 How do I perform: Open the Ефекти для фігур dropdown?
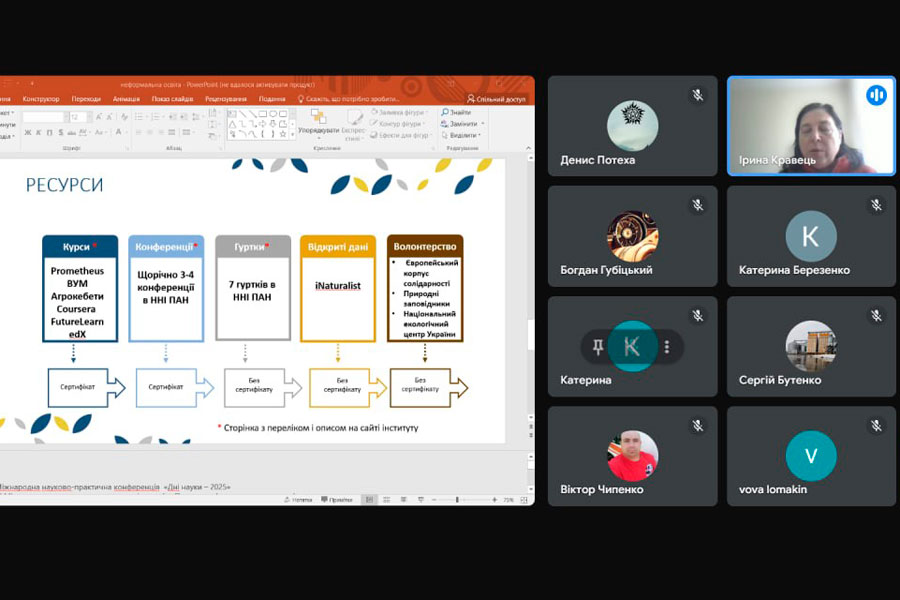[401, 135]
